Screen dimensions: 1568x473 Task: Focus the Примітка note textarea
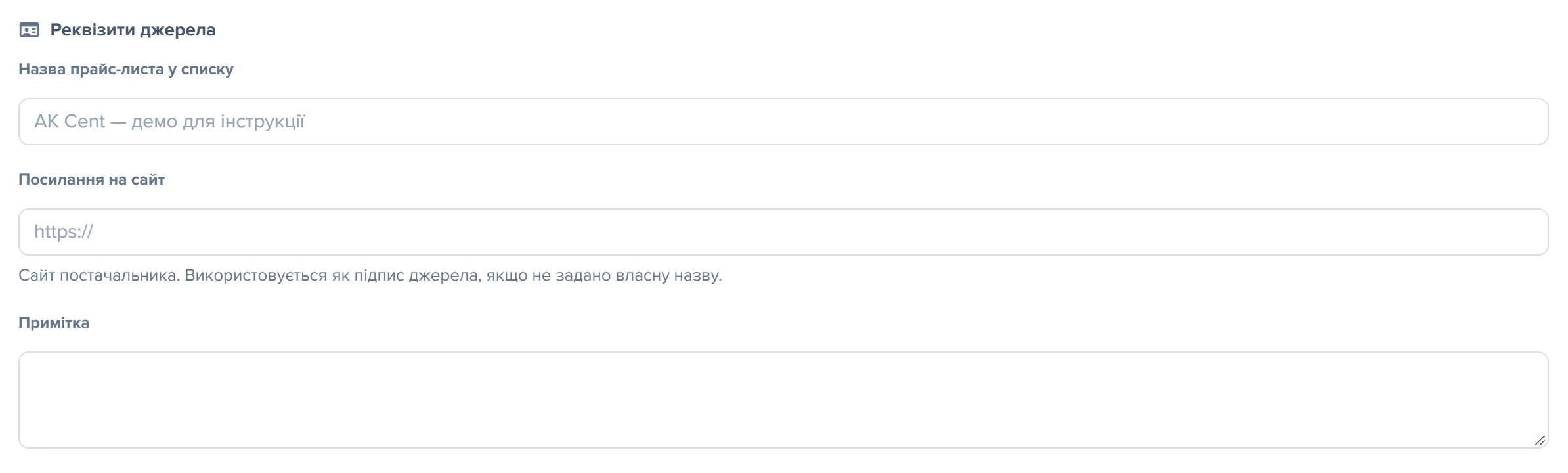point(783,400)
